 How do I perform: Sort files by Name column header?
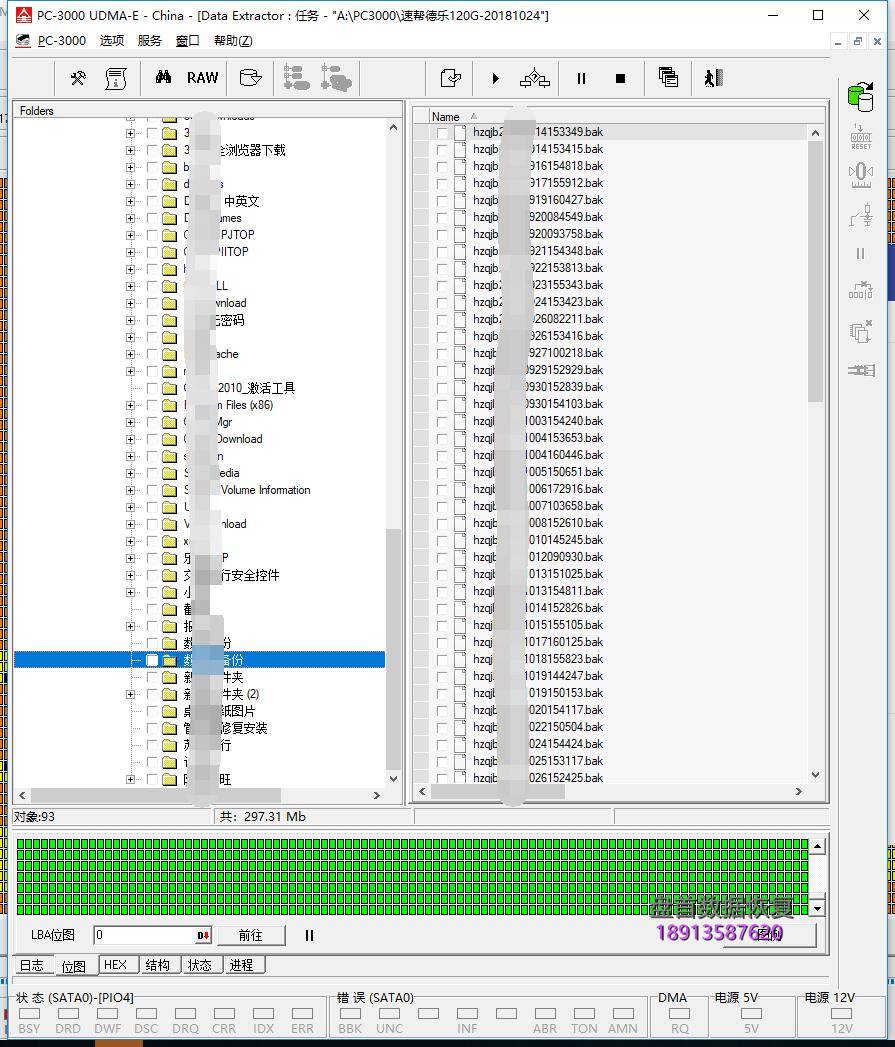click(x=445, y=116)
